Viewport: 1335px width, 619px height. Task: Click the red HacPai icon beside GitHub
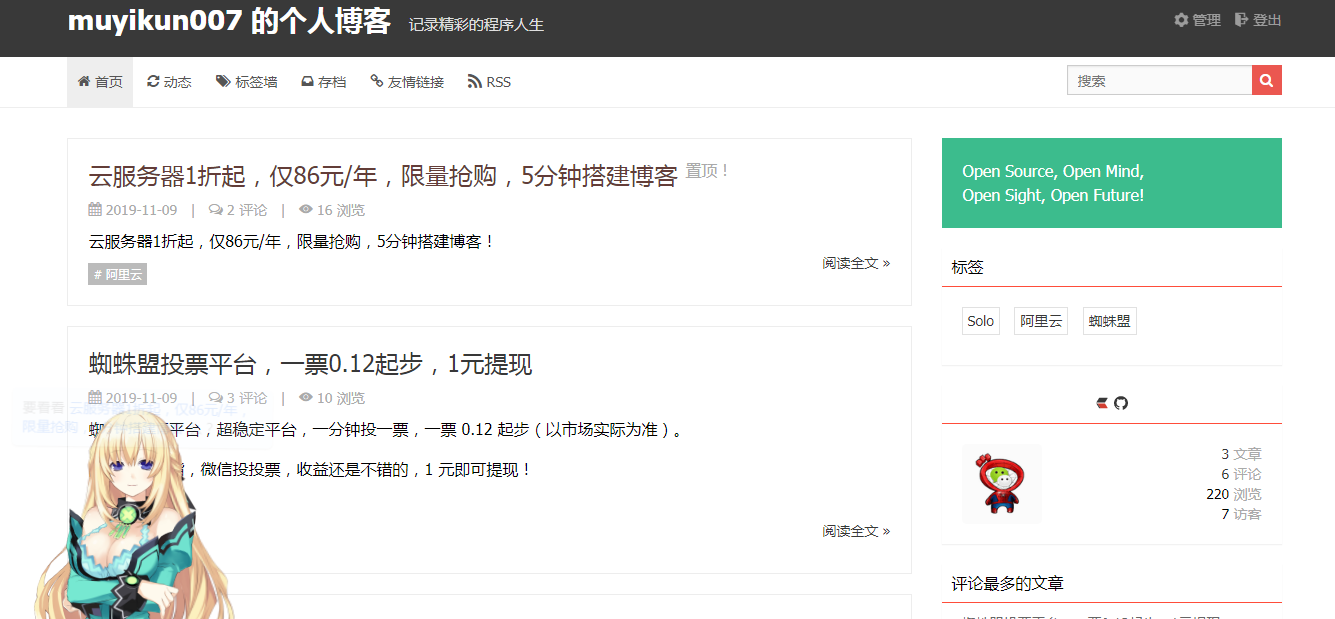[1102, 403]
